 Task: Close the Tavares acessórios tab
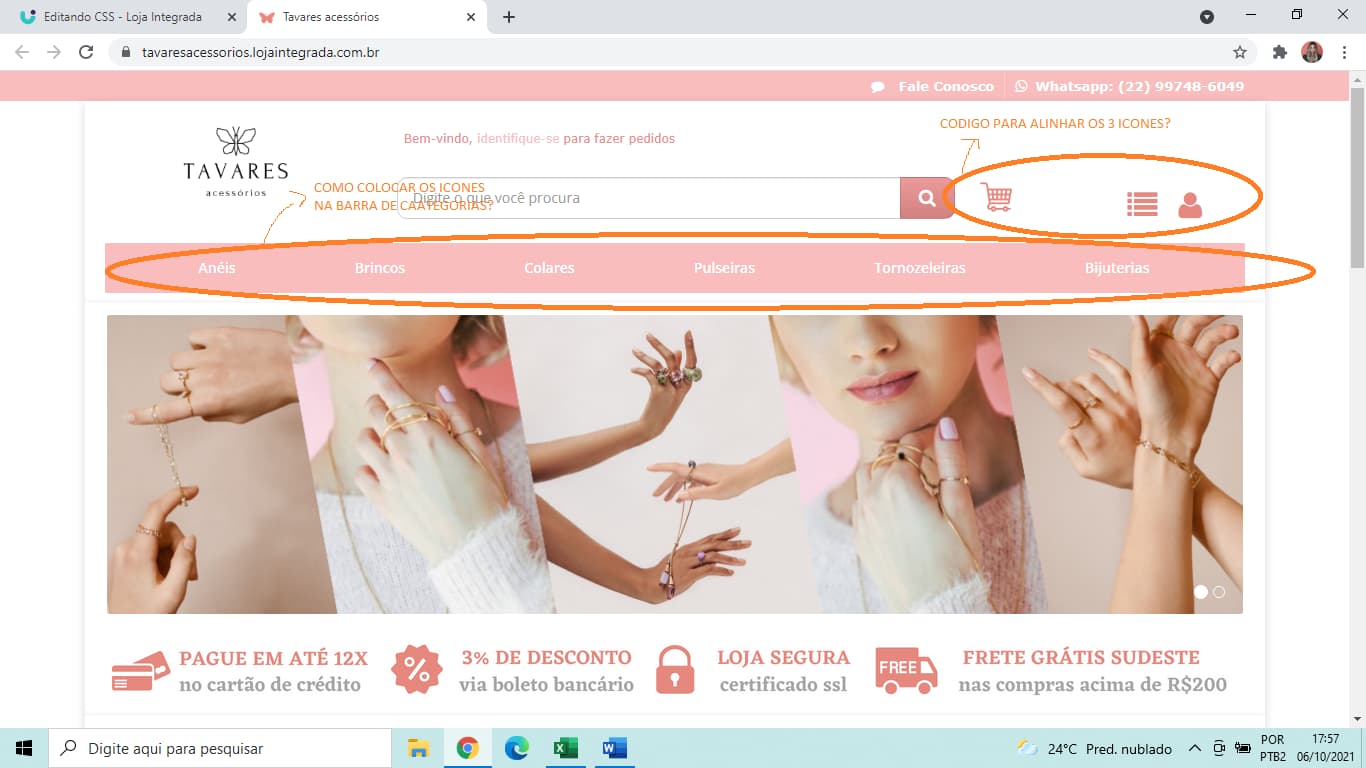[x=470, y=17]
